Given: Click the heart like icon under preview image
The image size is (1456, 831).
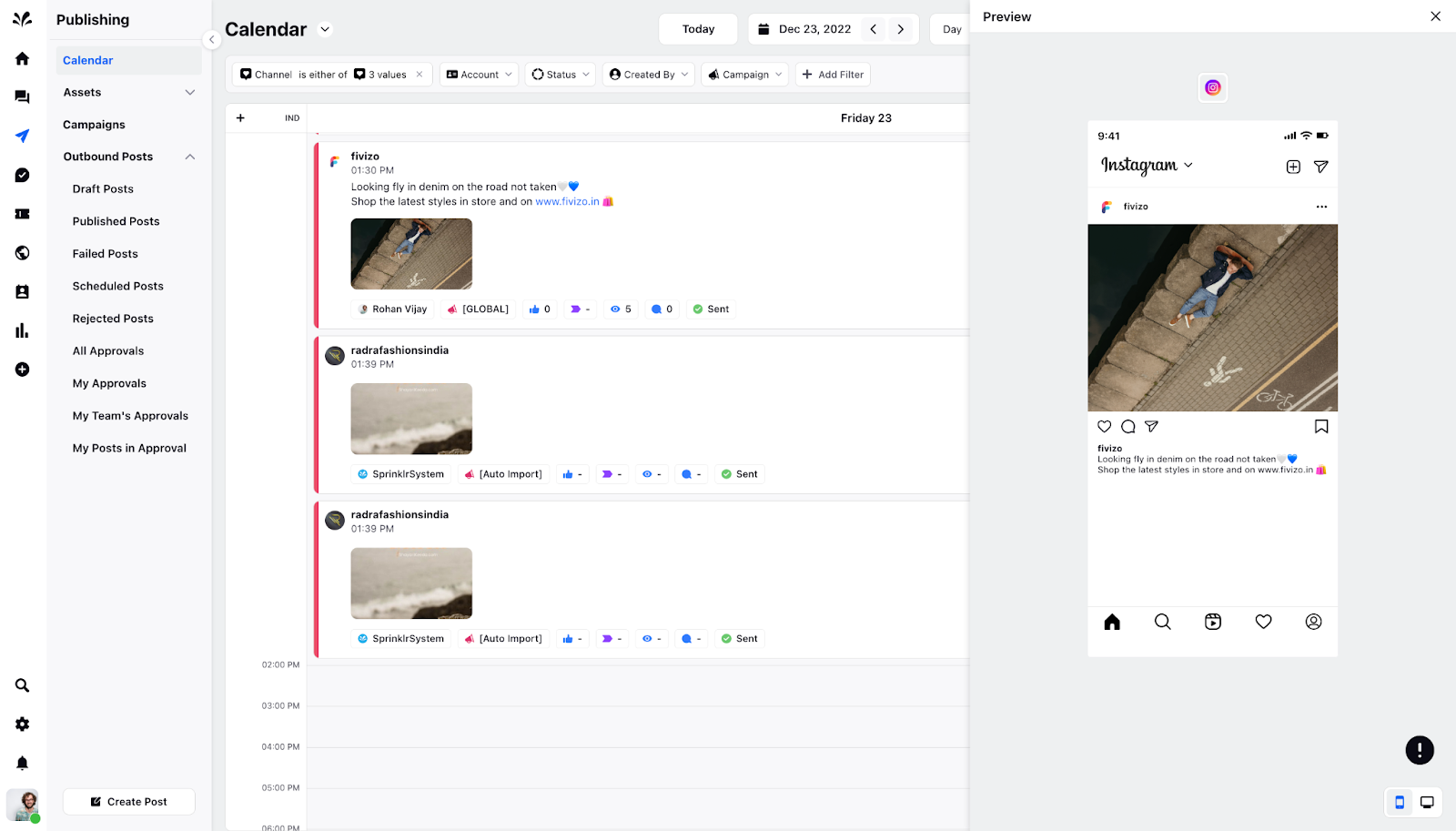Looking at the screenshot, I should pos(1104,426).
